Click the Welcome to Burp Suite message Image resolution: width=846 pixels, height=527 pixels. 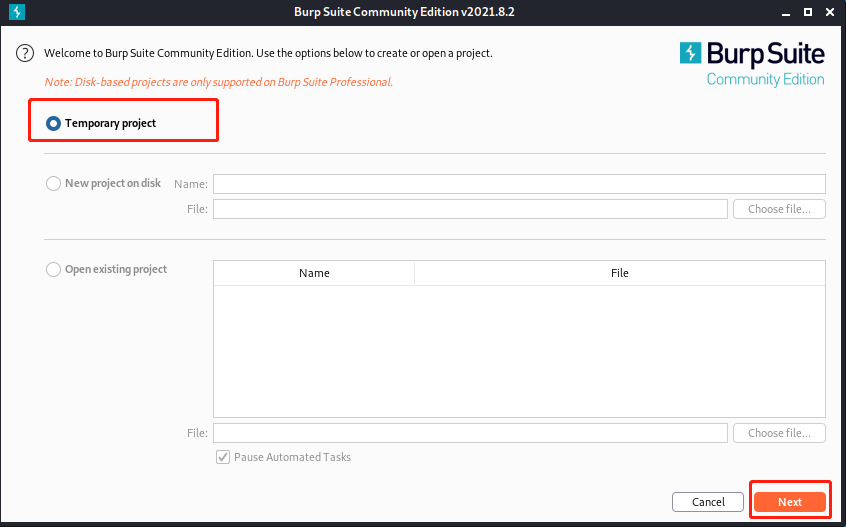point(268,53)
